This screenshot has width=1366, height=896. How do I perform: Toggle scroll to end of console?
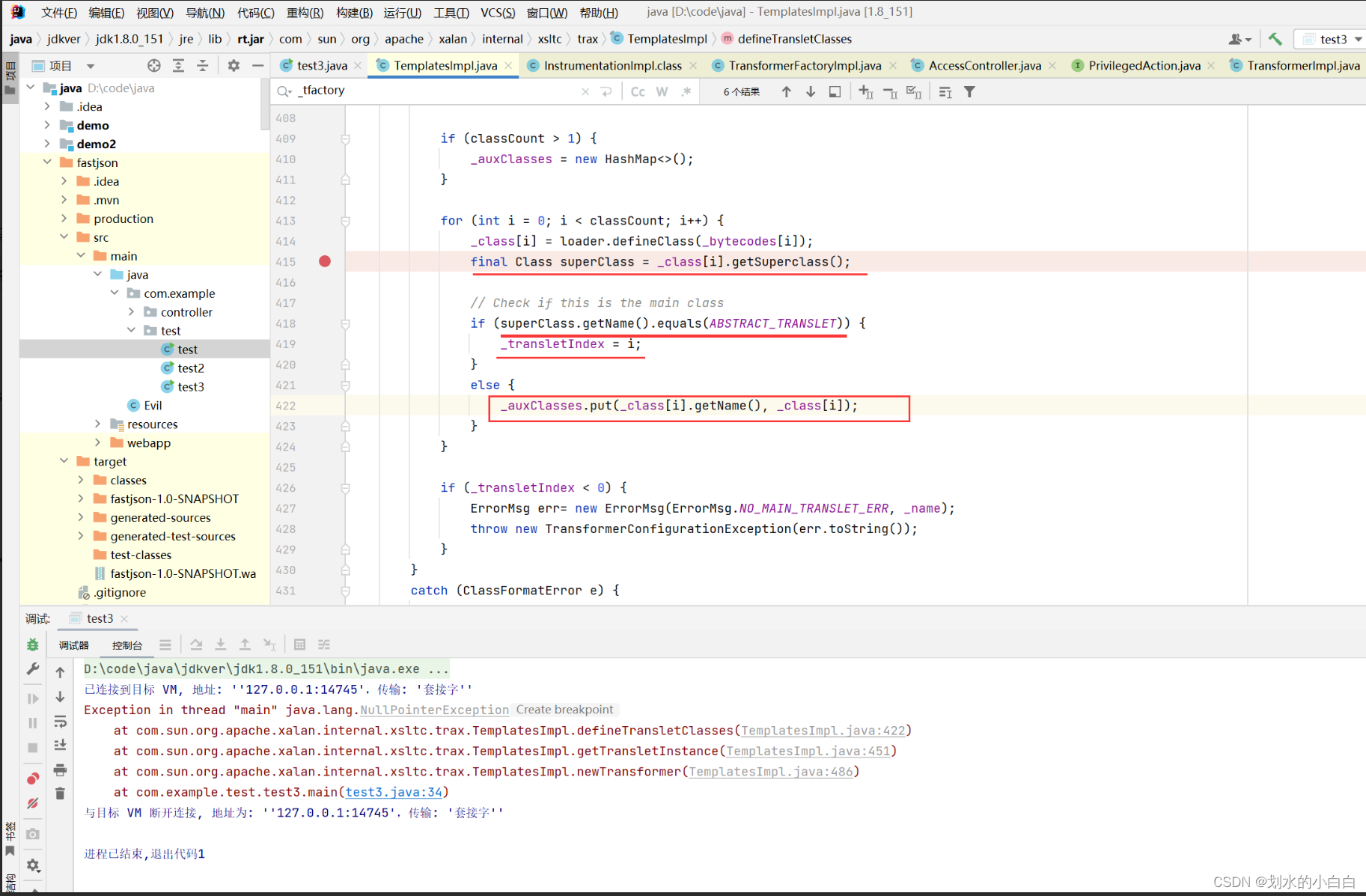click(61, 746)
